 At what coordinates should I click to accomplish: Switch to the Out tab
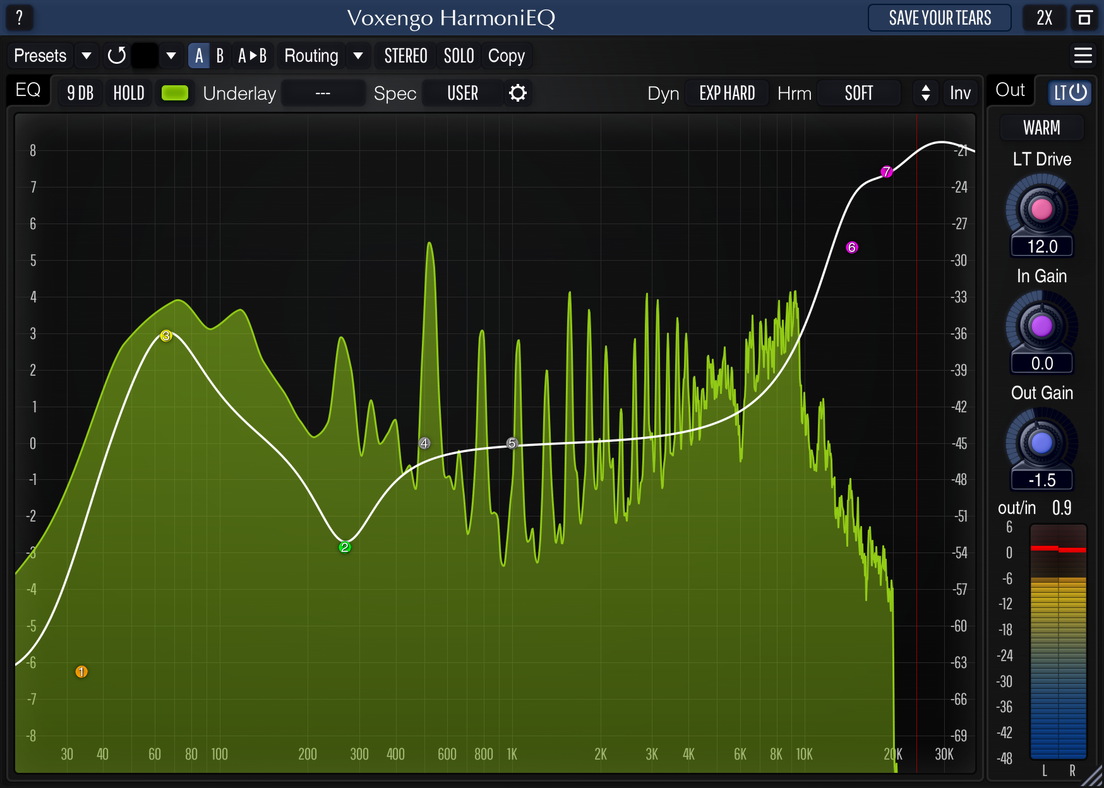tap(1010, 90)
